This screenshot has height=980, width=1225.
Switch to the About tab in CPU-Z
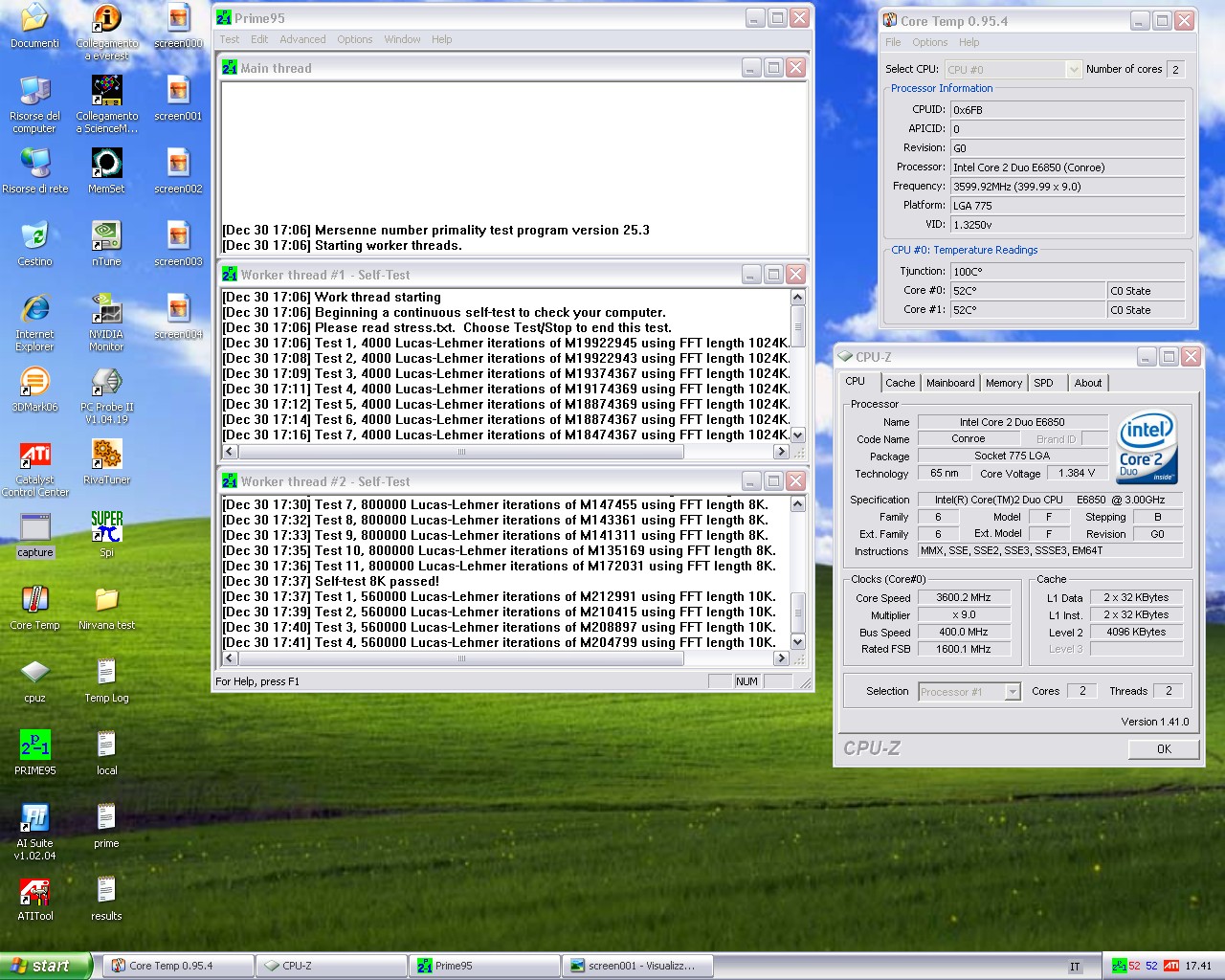[x=1087, y=383]
